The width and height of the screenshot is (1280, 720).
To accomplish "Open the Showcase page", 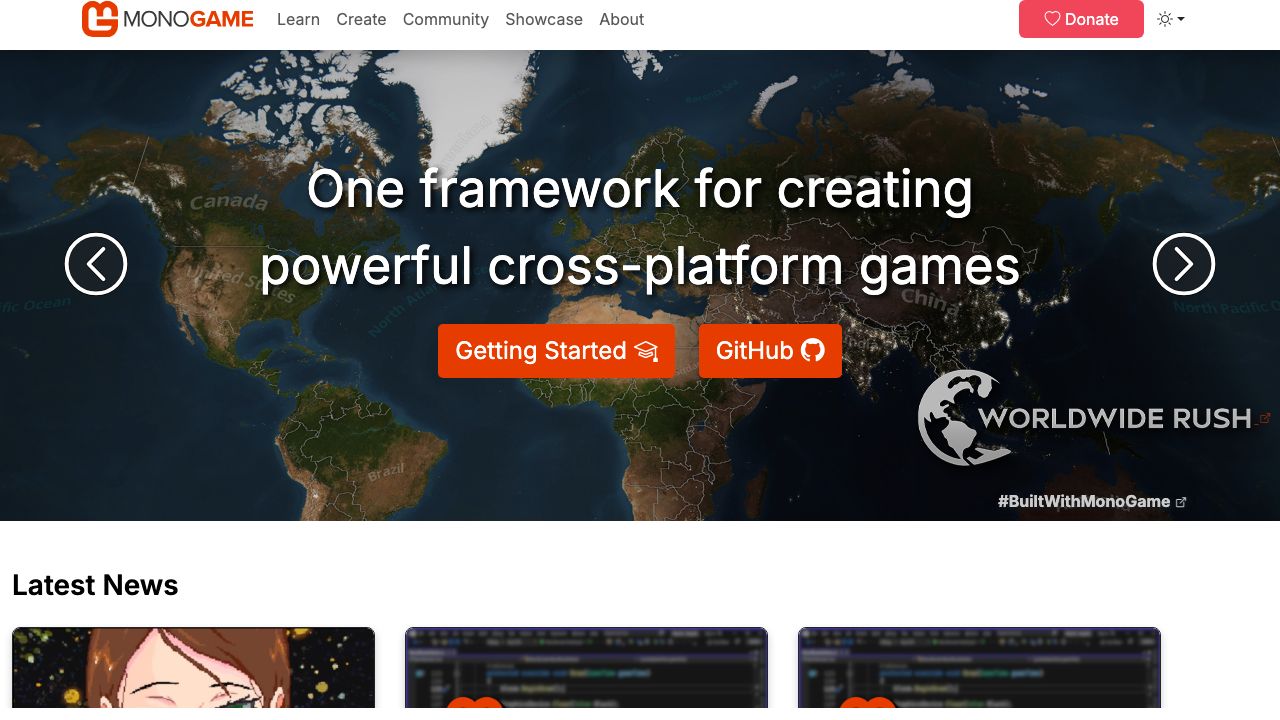I will (x=544, y=19).
